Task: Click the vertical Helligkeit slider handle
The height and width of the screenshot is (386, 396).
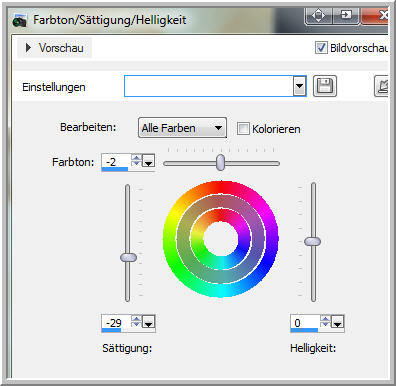Action: [313, 241]
